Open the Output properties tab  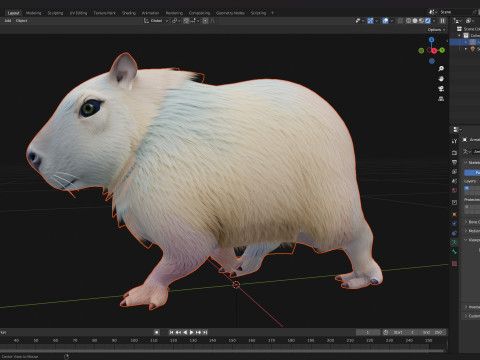click(454, 162)
